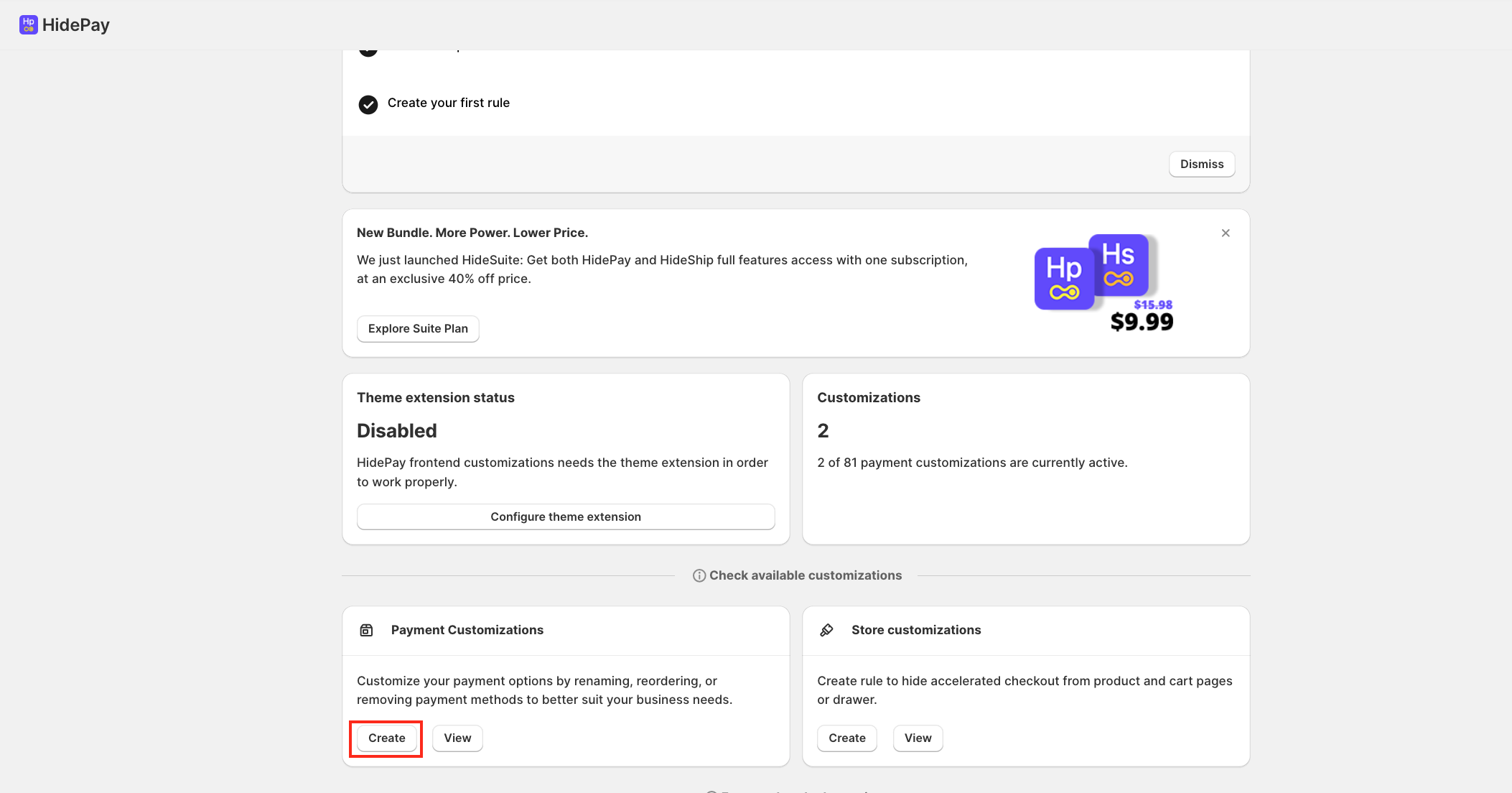Click the Hp bundle app icon
The height and width of the screenshot is (793, 1512).
[1063, 279]
